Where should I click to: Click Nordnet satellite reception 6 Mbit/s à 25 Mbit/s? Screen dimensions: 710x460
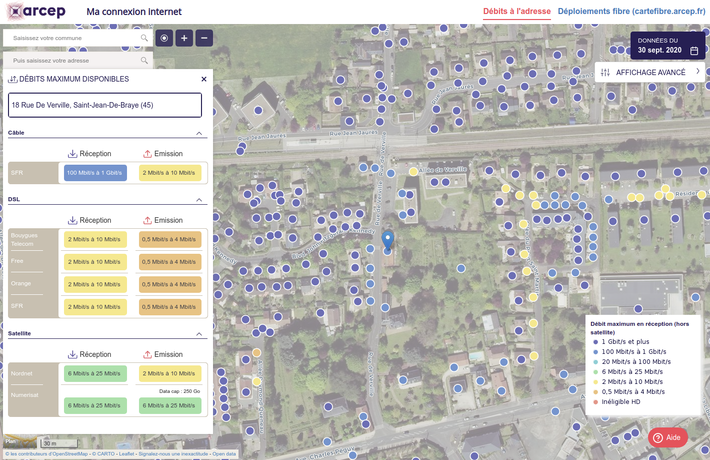coord(95,374)
